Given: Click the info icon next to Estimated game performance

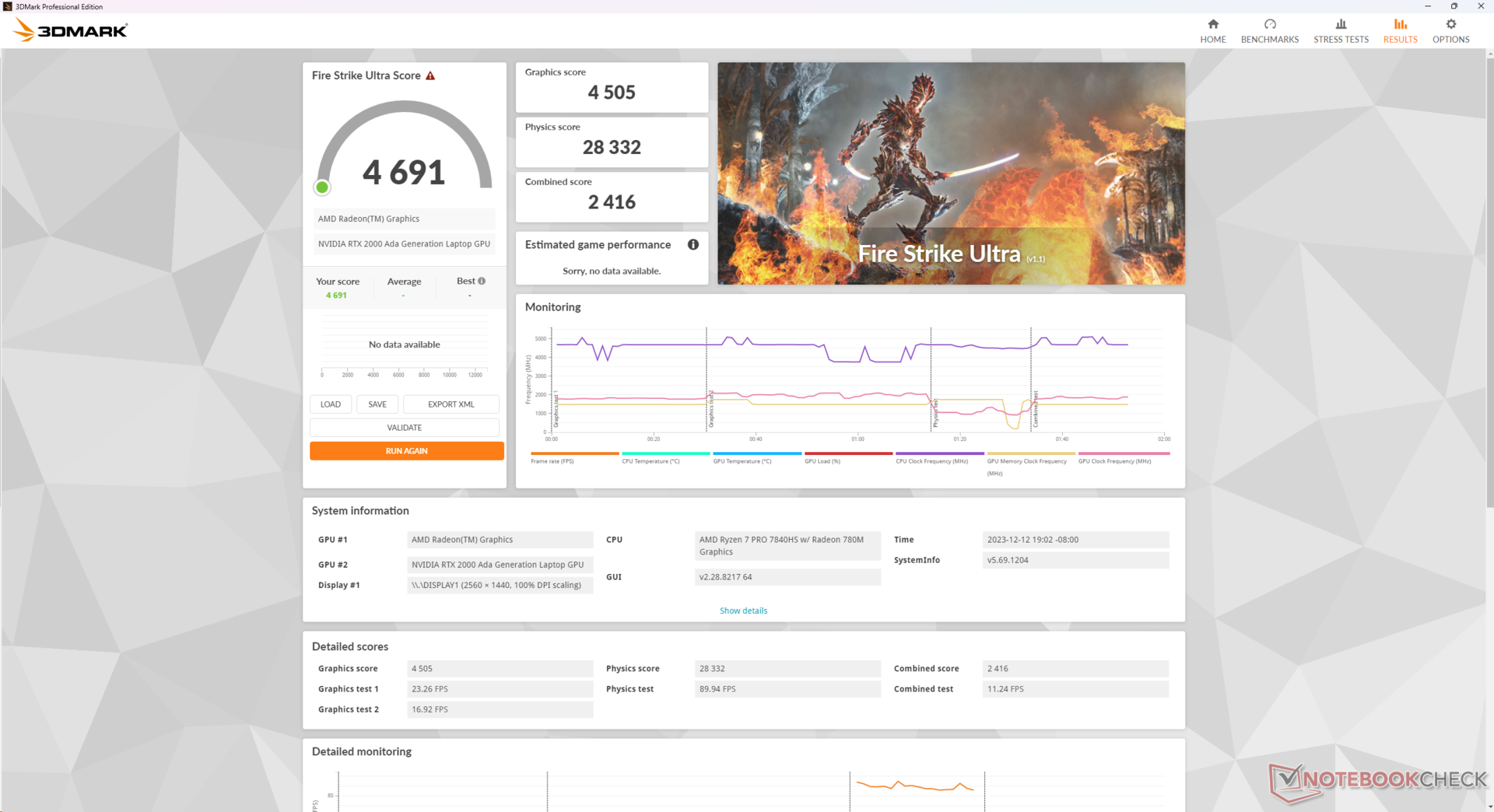Looking at the screenshot, I should [693, 245].
